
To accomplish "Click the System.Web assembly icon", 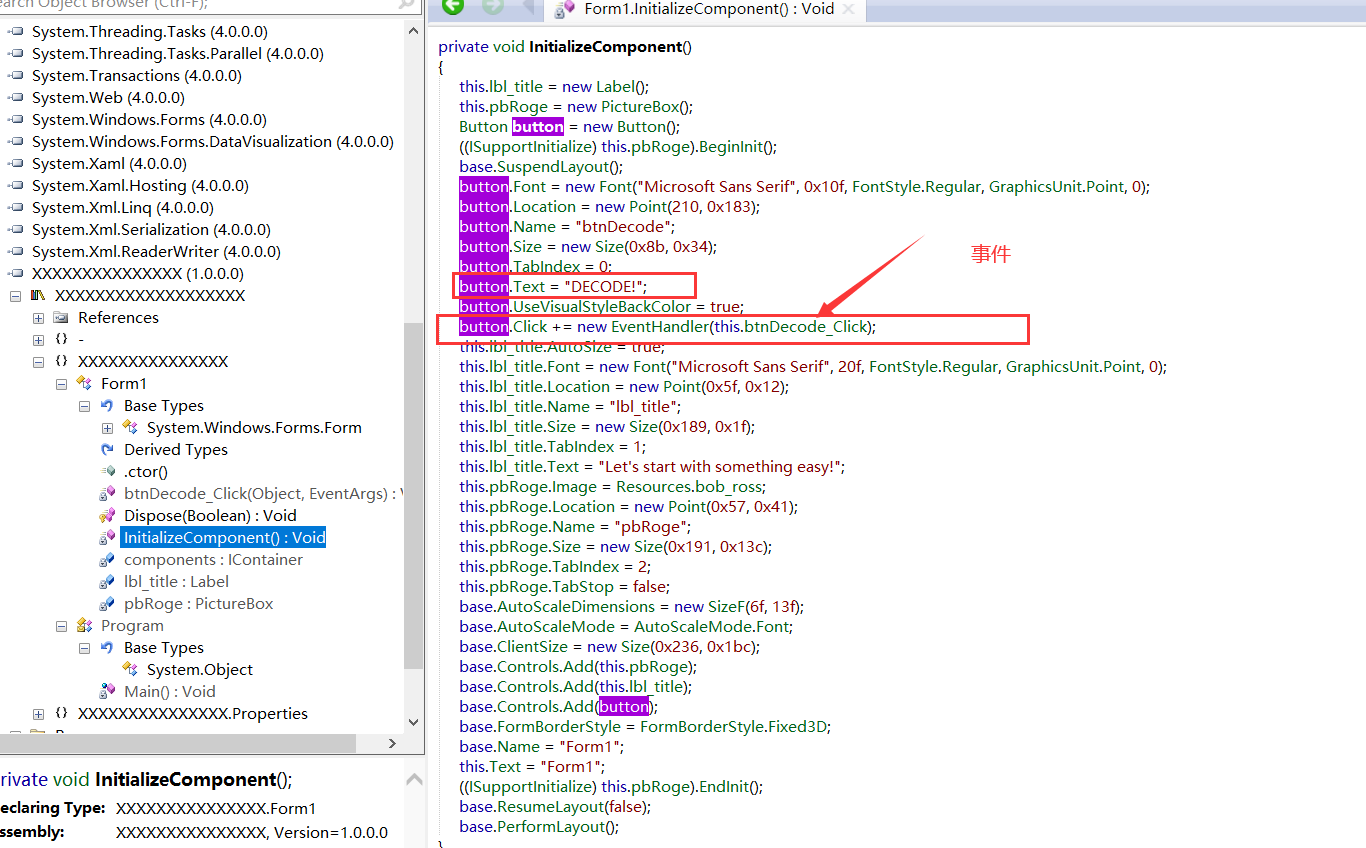I will (x=15, y=97).
